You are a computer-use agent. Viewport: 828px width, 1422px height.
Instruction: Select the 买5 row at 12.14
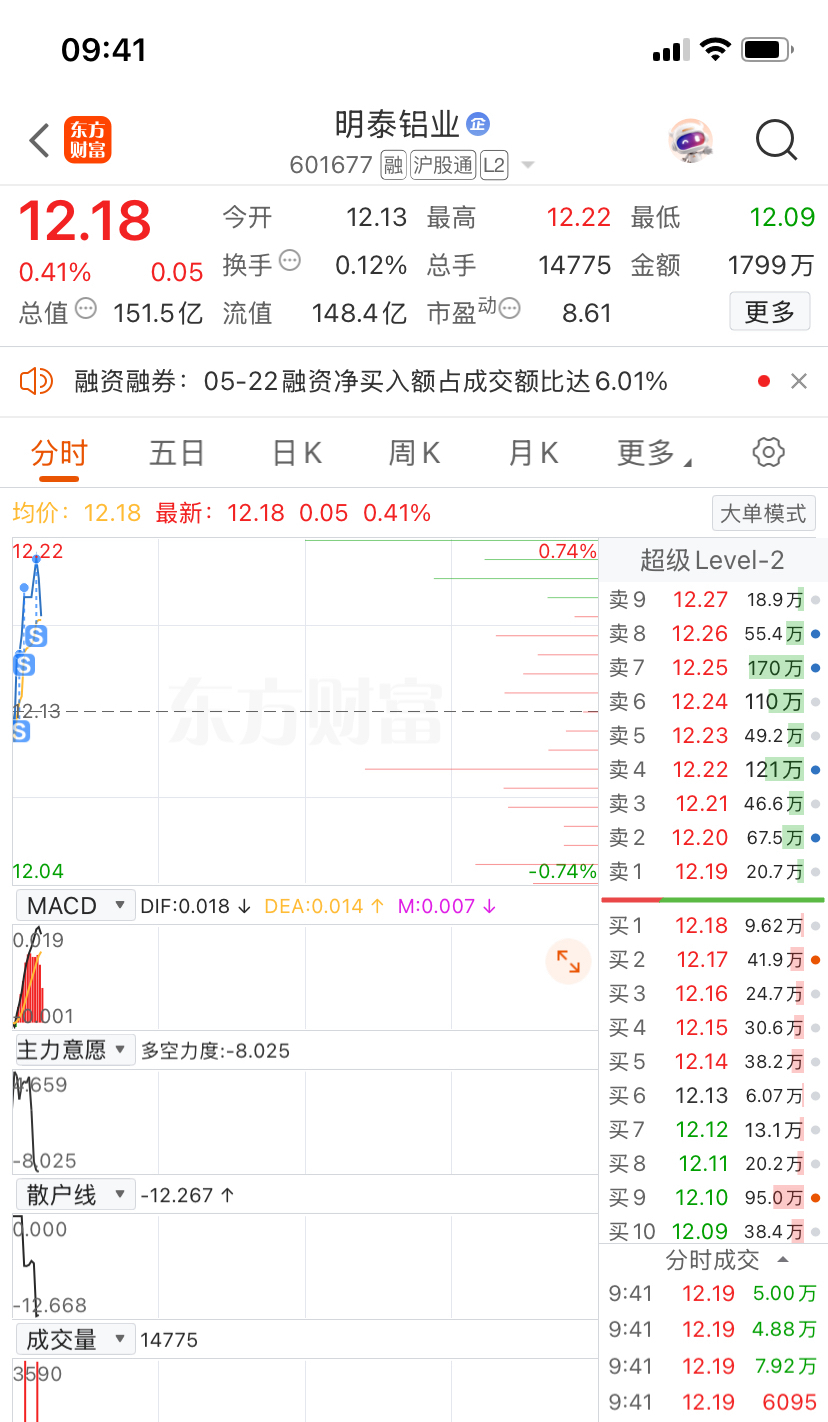click(x=713, y=1062)
